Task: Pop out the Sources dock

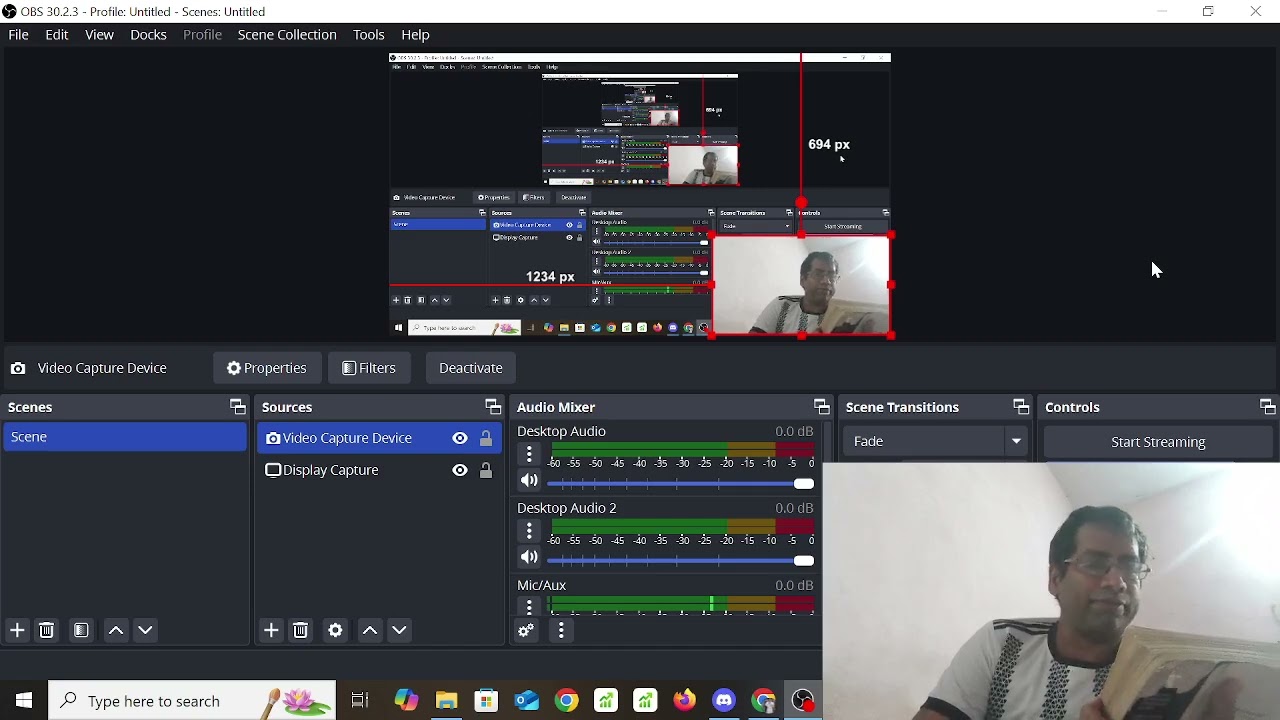Action: coord(492,407)
